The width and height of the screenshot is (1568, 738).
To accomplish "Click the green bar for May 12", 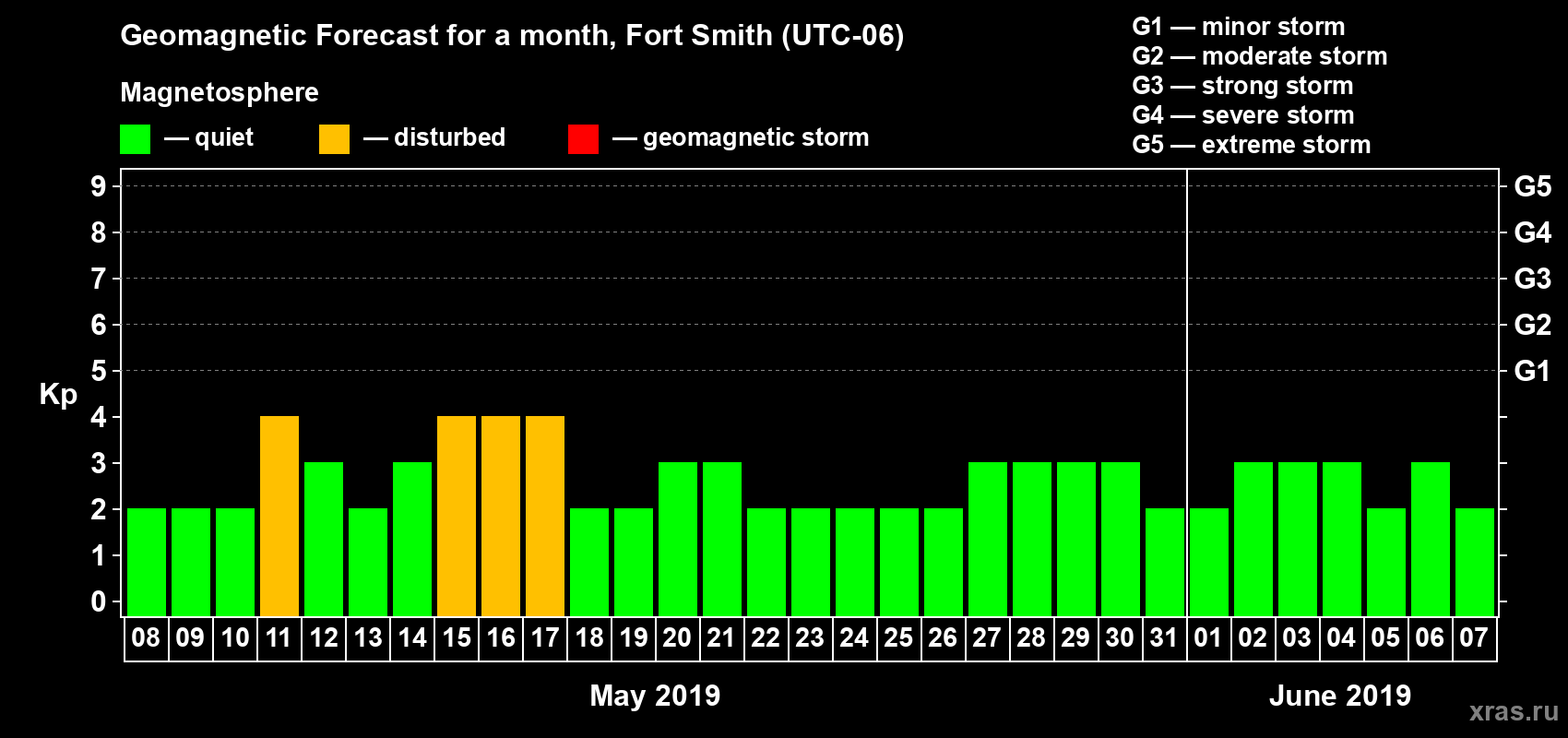I will coord(324,540).
